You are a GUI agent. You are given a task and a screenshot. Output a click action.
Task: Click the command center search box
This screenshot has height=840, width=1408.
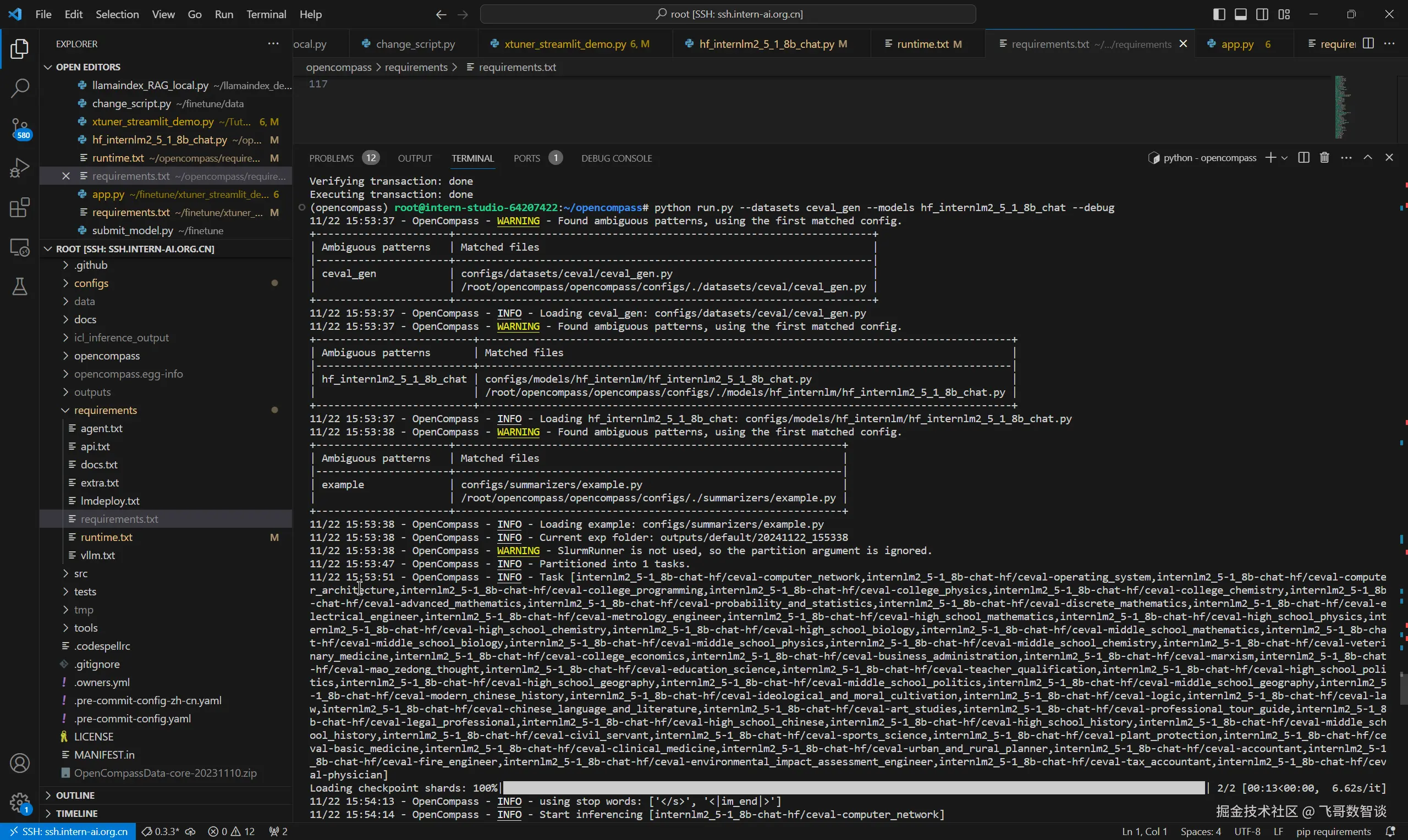click(x=728, y=14)
